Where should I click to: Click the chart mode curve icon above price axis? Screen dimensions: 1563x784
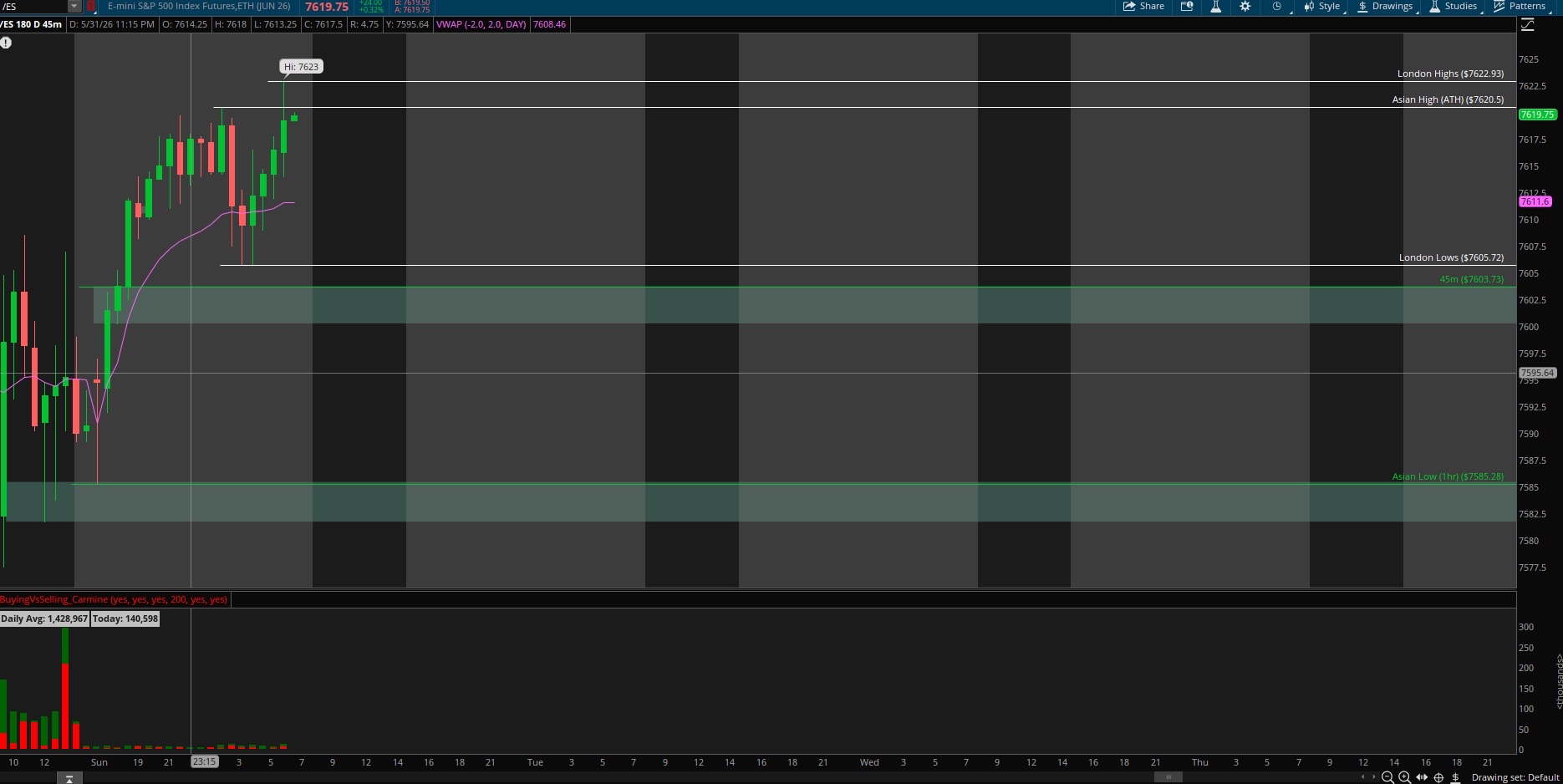(1528, 24)
